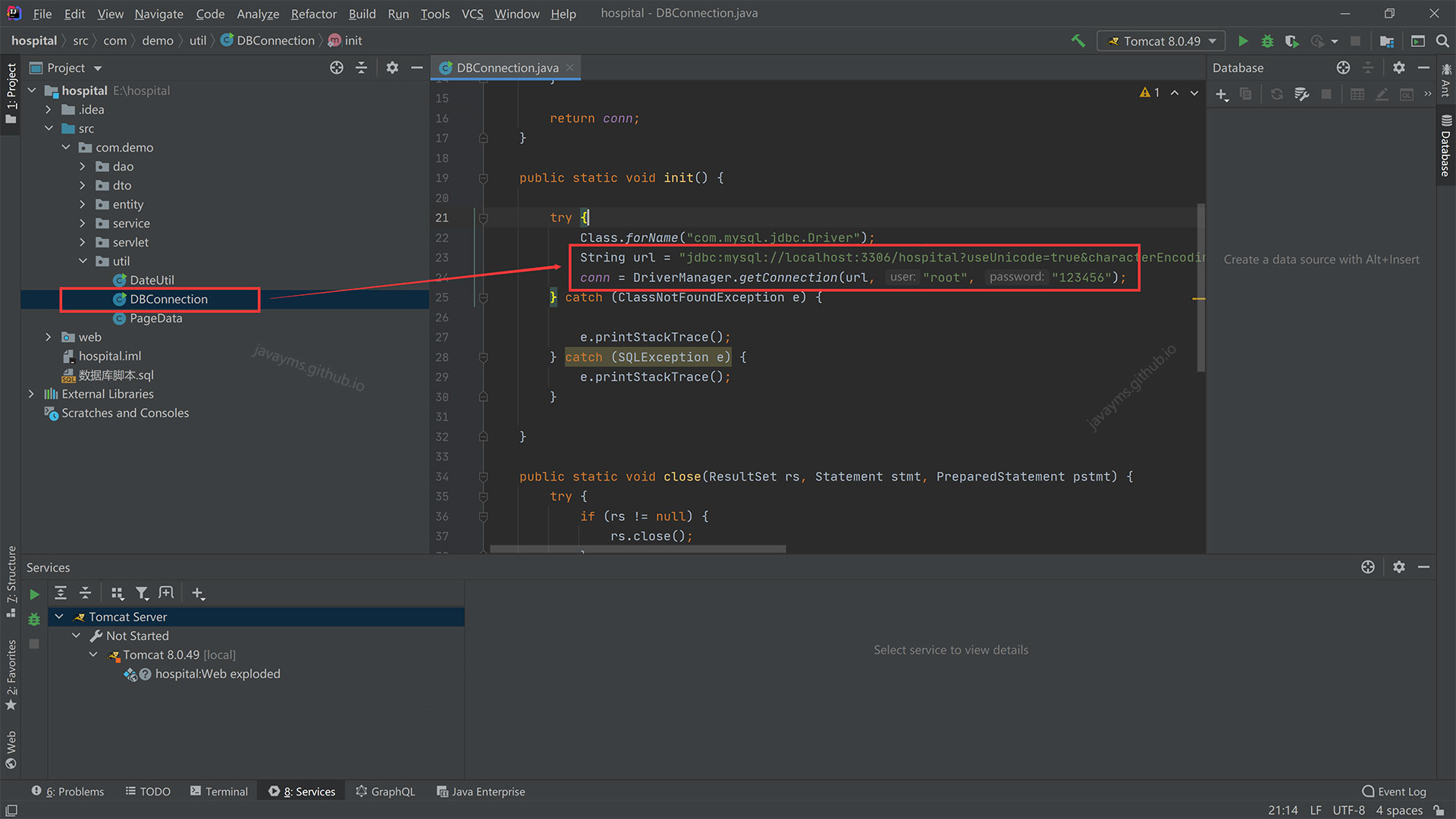The image size is (1456, 819).
Task: Click the Settings gear icon in Database panel
Action: click(x=1399, y=67)
